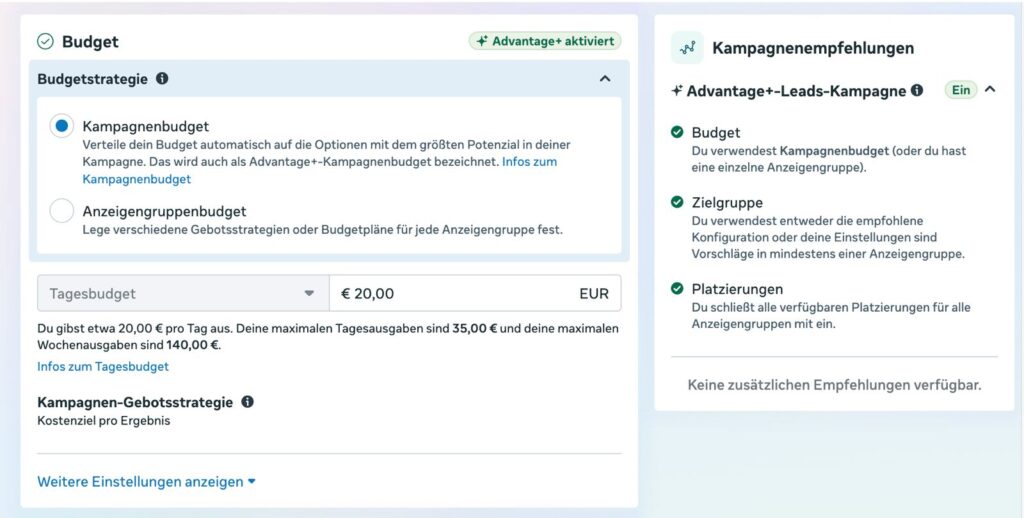The image size is (1024, 518).
Task: Open the Infos zum Tagesbudget link
Action: click(x=103, y=366)
